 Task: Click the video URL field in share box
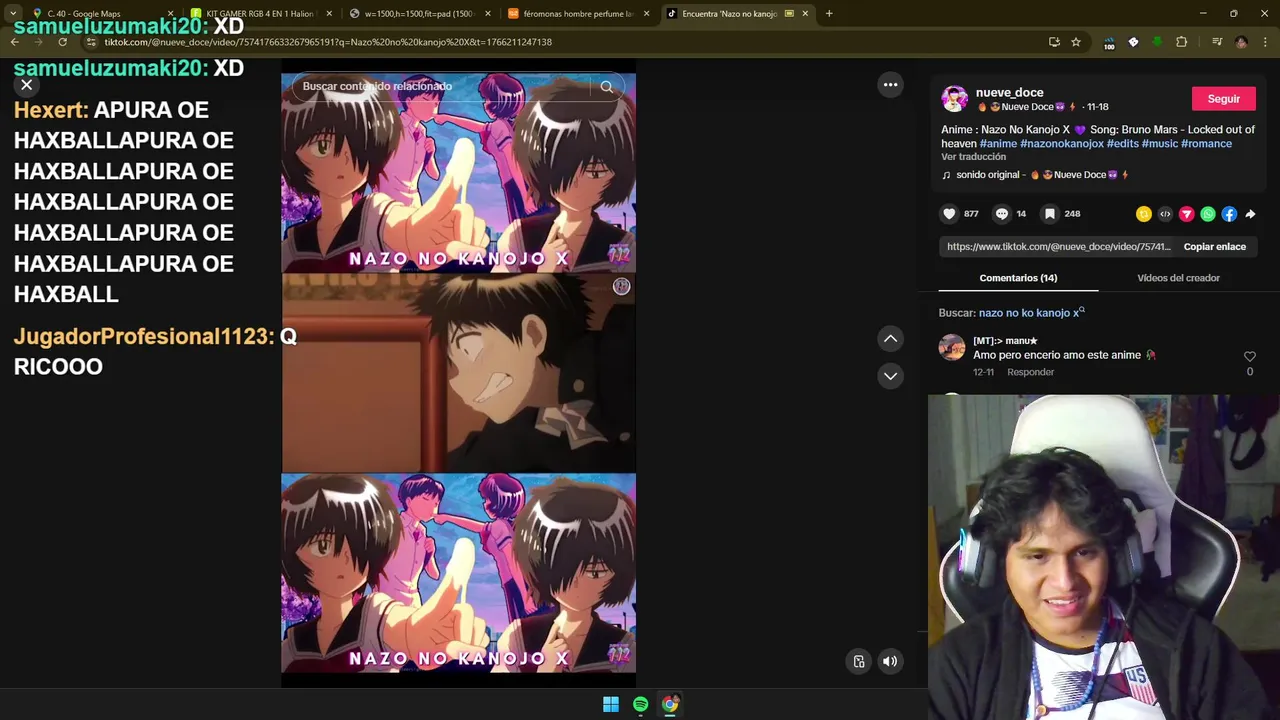tap(1058, 247)
